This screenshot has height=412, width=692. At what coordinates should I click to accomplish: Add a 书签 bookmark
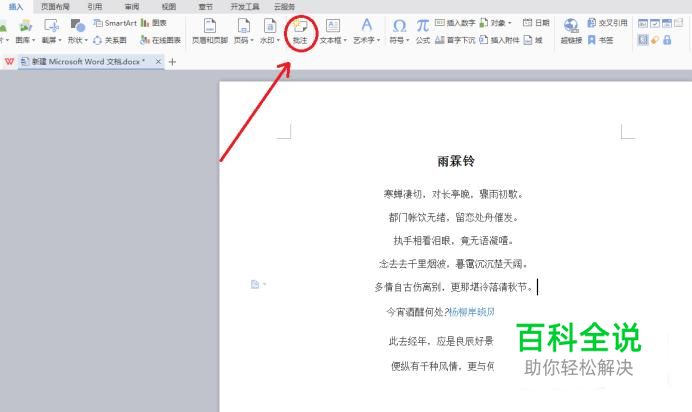point(600,40)
